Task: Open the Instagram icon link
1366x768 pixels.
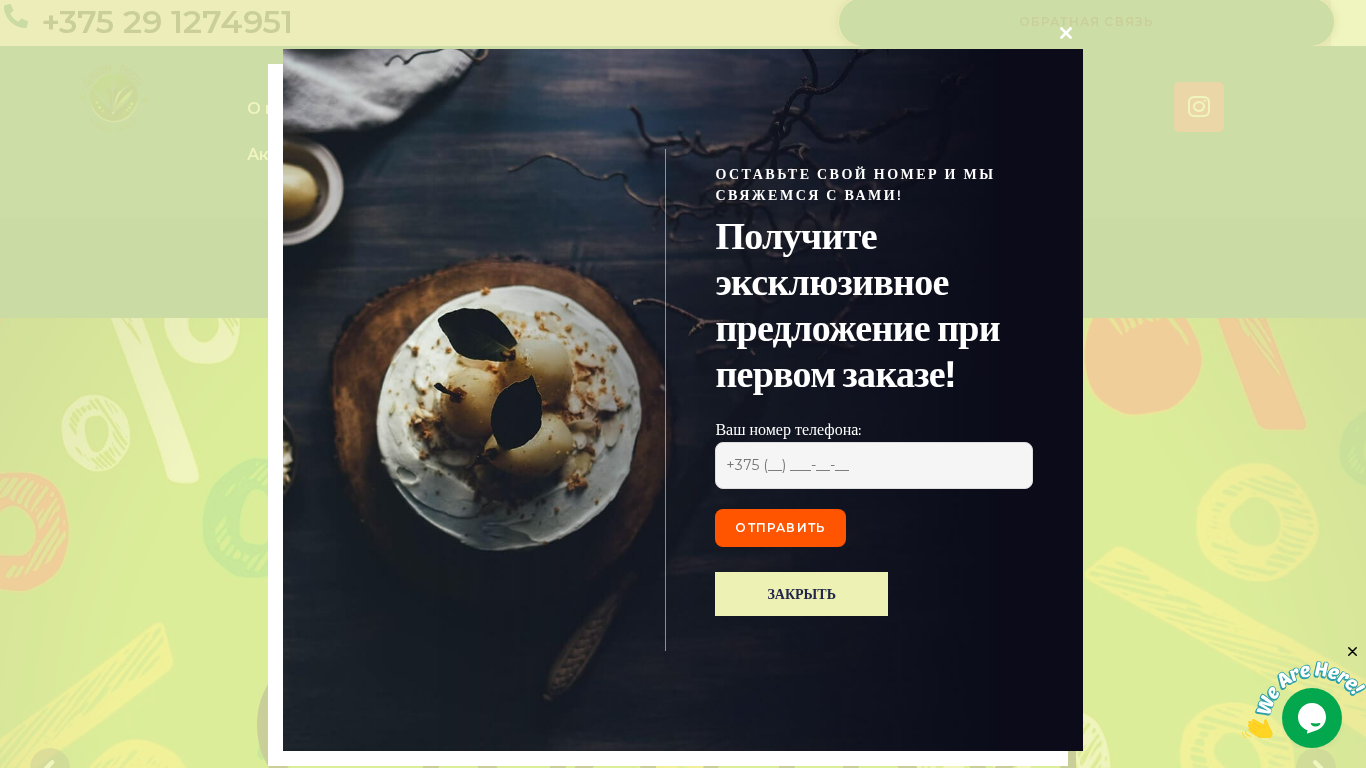Action: [x=1199, y=107]
